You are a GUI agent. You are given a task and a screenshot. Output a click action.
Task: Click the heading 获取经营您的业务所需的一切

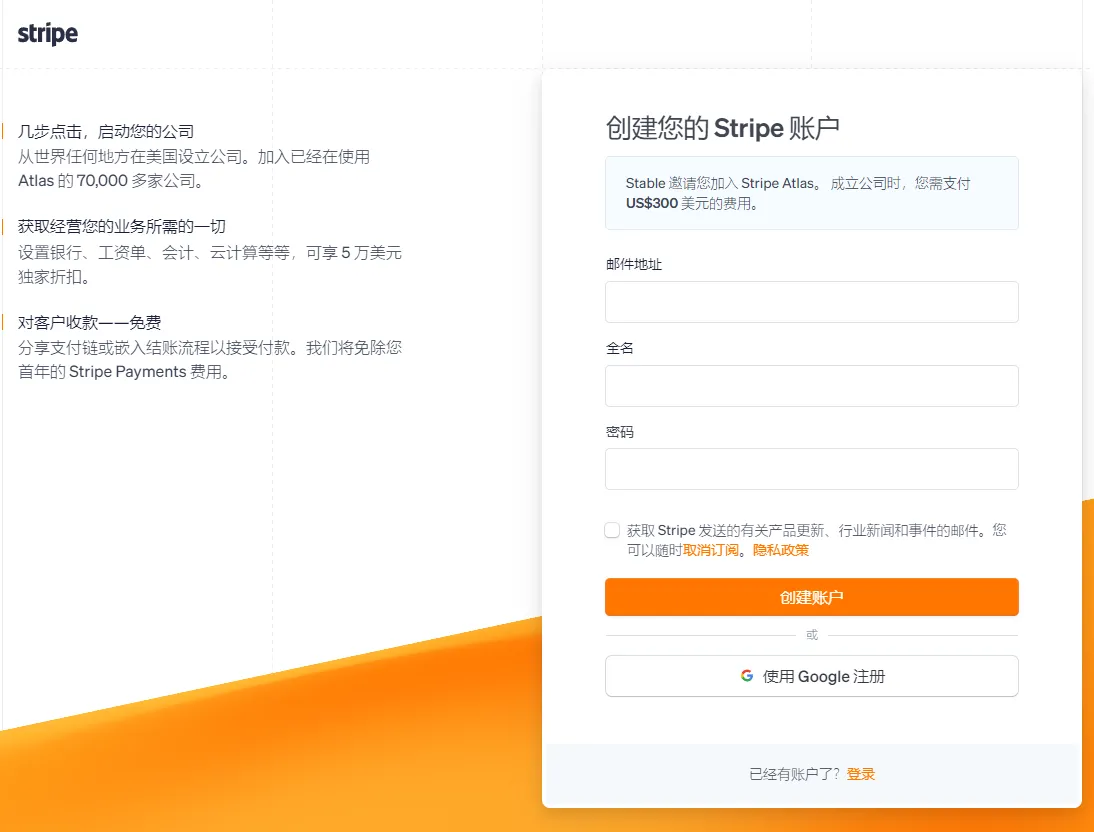tap(122, 226)
